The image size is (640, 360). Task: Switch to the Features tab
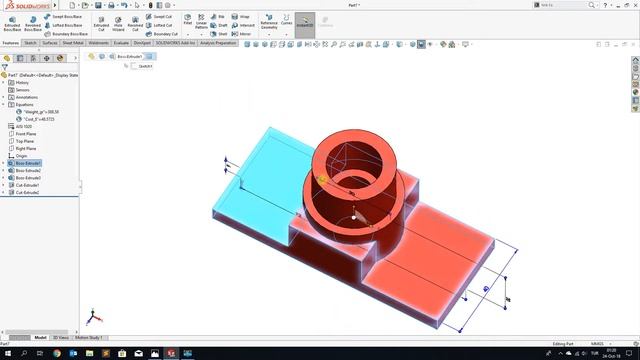coord(11,43)
